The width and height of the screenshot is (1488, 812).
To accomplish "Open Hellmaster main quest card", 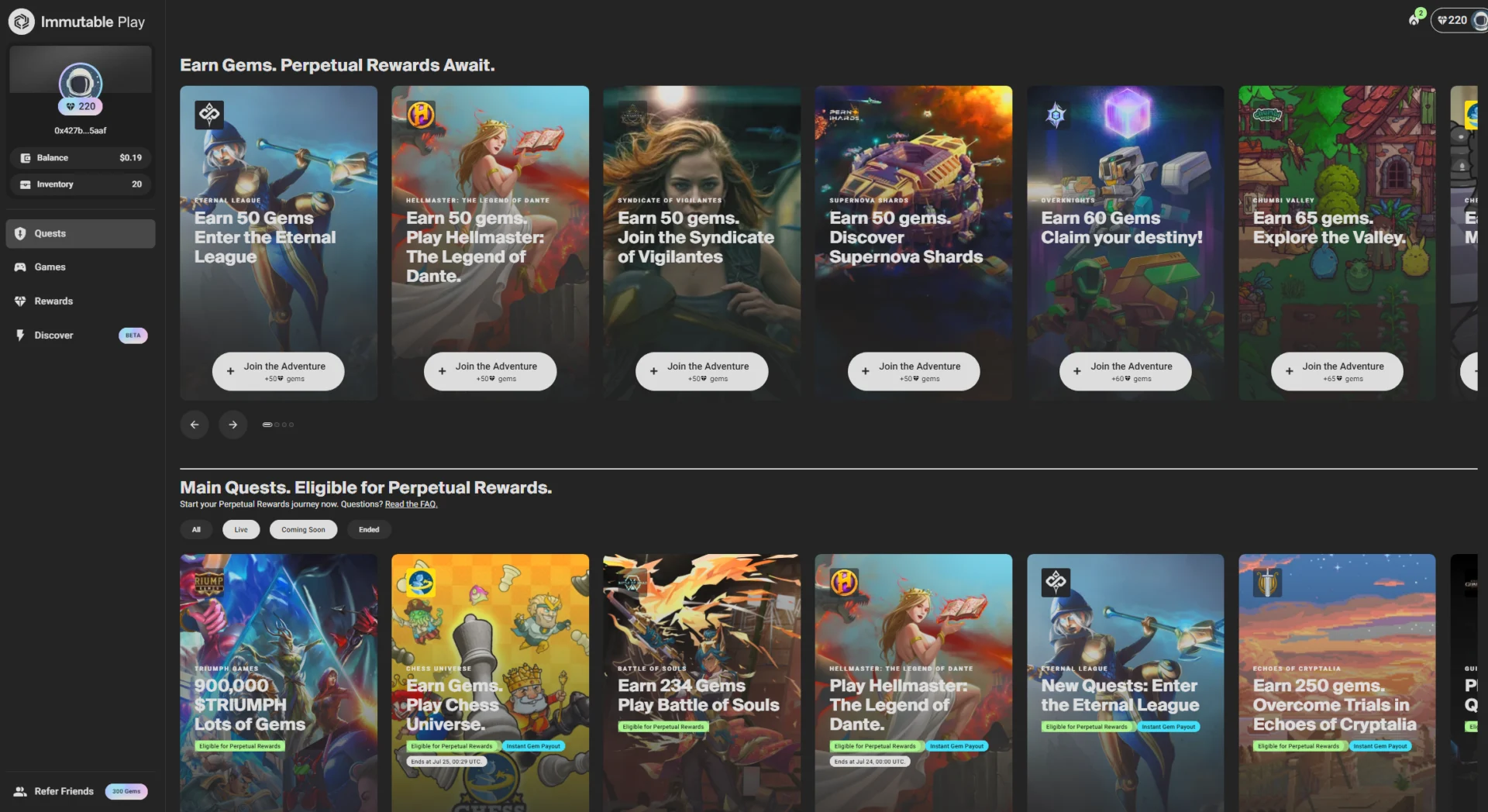I will click(914, 683).
